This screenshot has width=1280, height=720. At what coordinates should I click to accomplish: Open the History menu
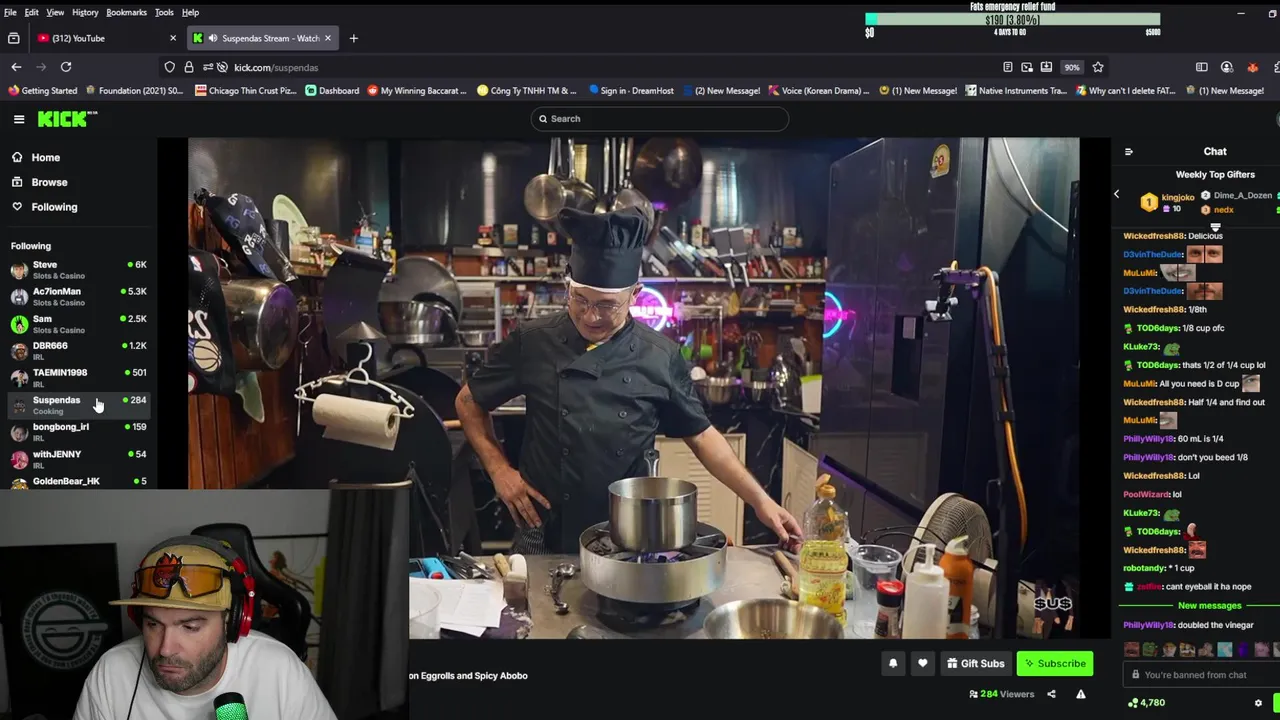point(85,12)
